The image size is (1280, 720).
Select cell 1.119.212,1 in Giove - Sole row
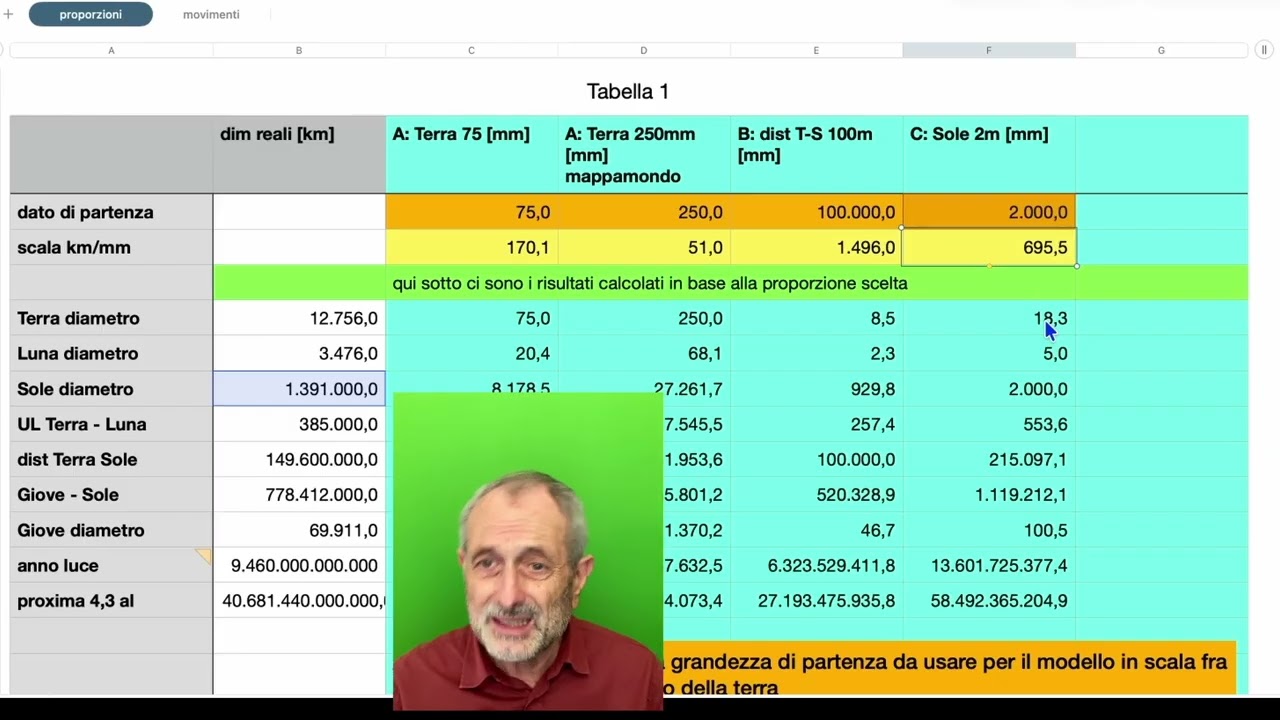(989, 494)
